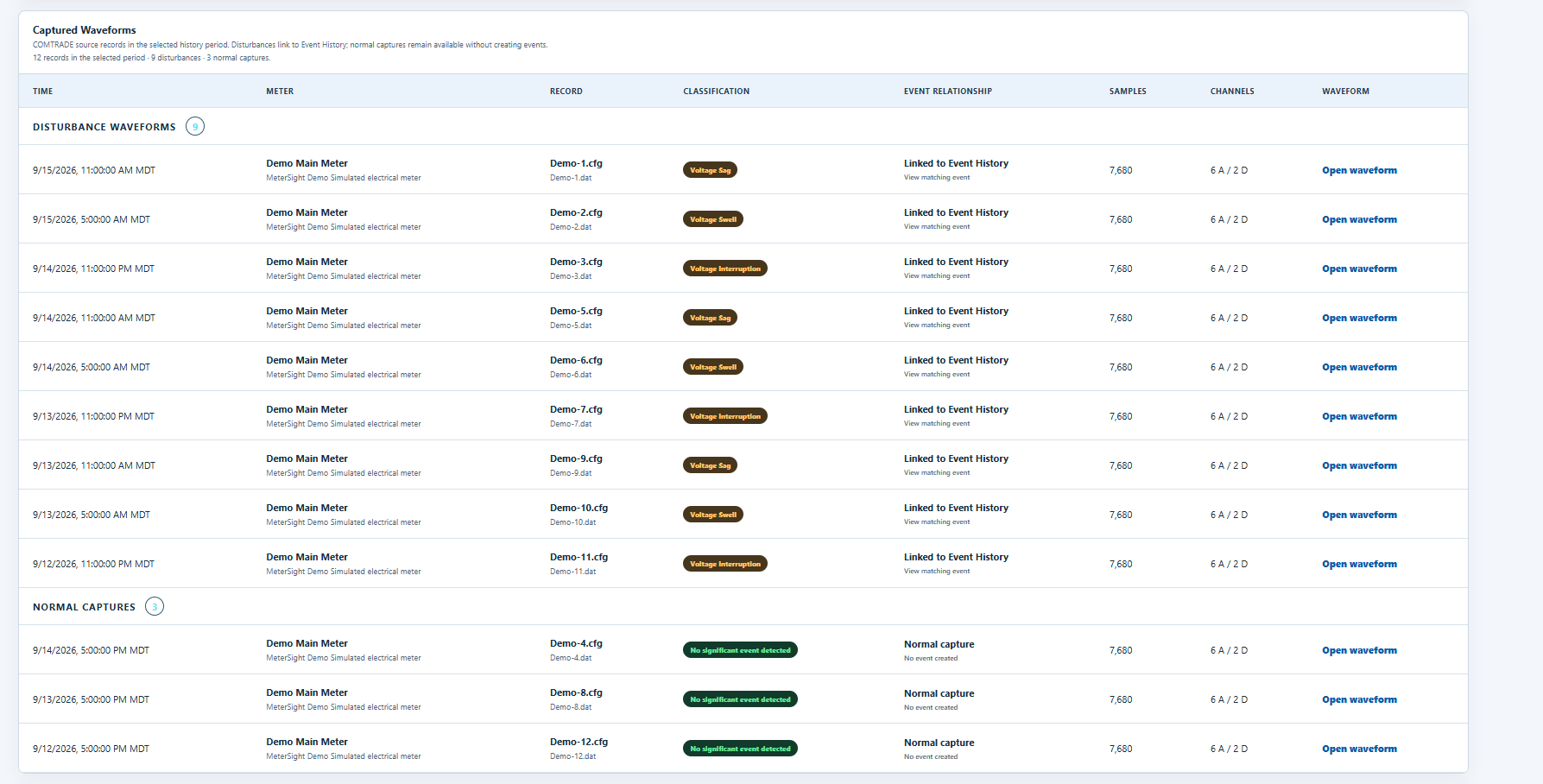Open waveform for Demo-10.cfg record
1543x784 pixels.
(1359, 515)
